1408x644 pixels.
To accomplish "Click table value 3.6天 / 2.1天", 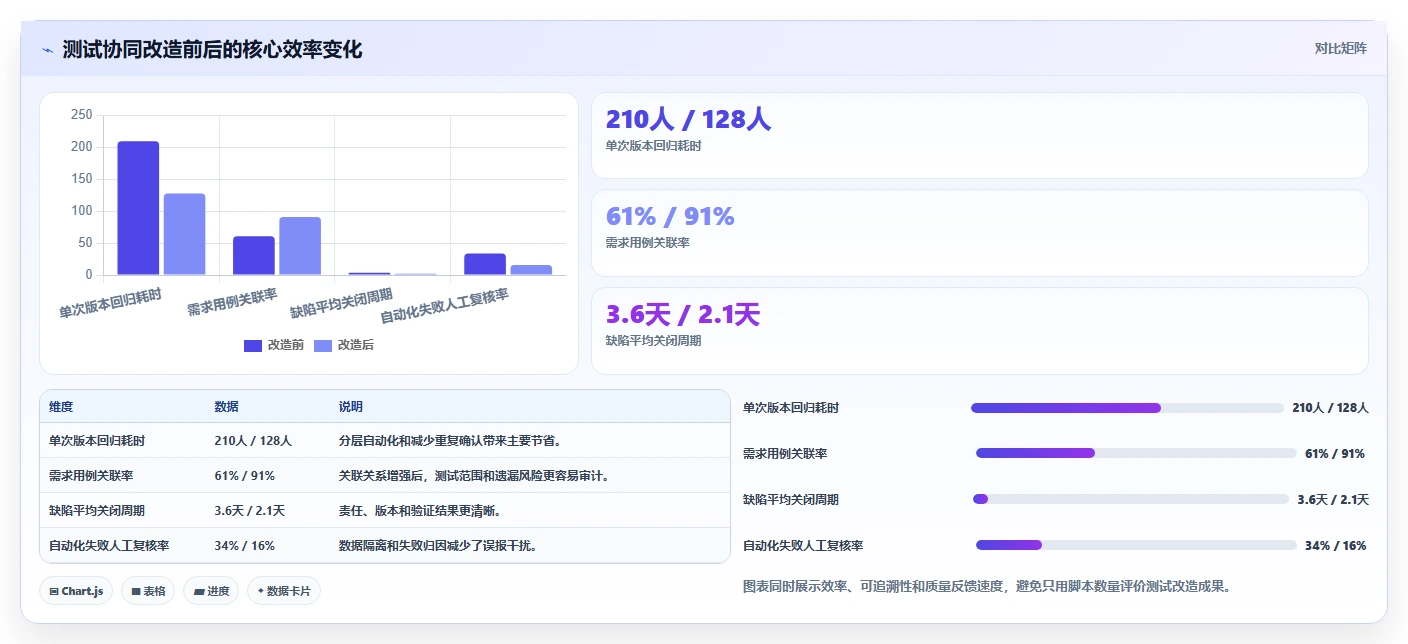I will coord(250,510).
